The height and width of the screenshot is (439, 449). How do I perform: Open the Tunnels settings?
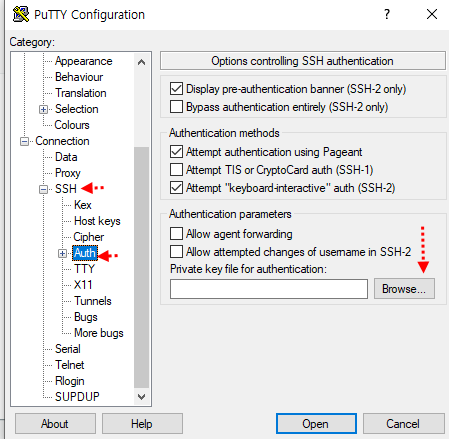click(x=93, y=301)
